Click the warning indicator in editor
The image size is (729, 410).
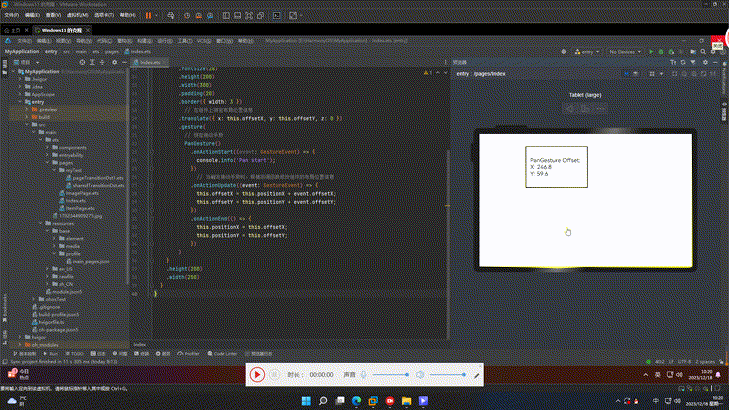[x=428, y=73]
